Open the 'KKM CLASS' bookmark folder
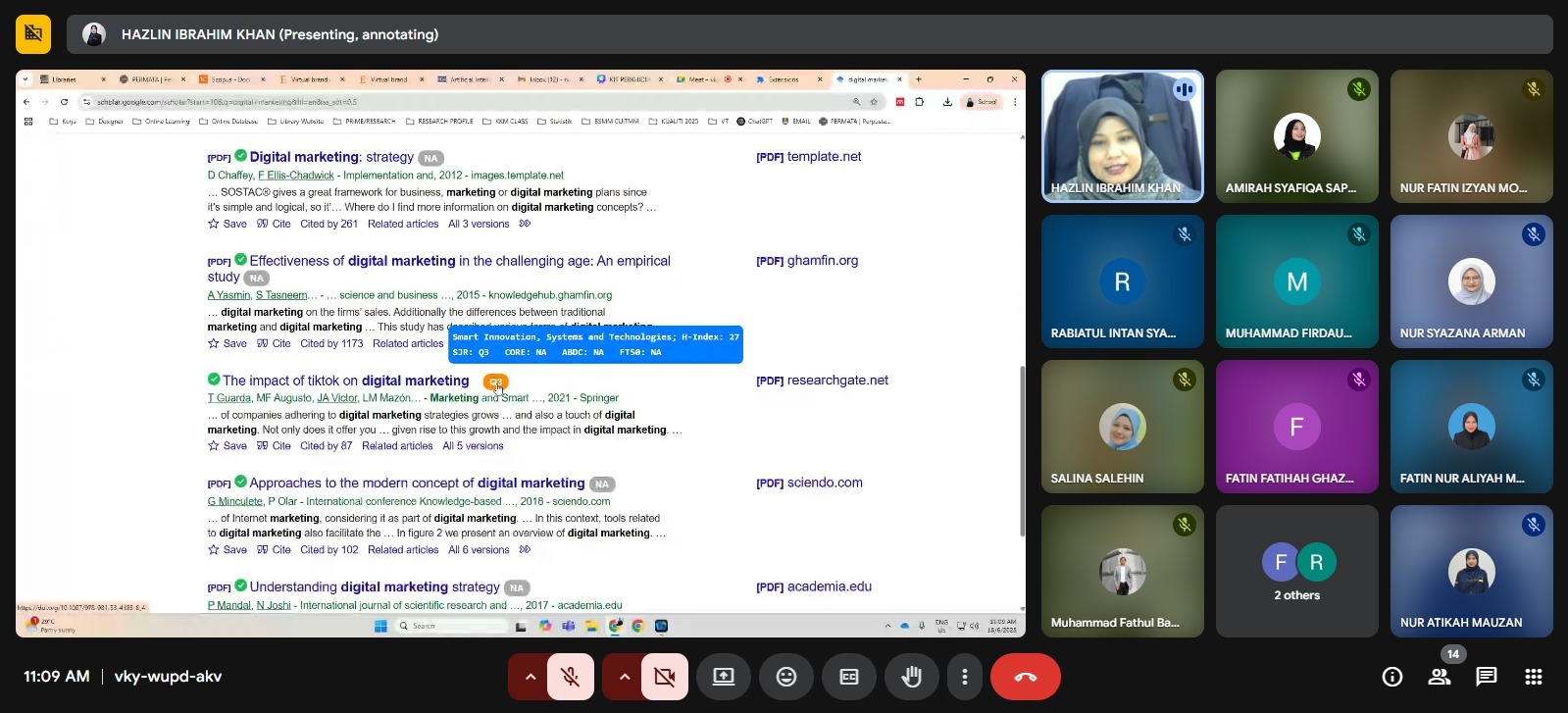 (506, 122)
